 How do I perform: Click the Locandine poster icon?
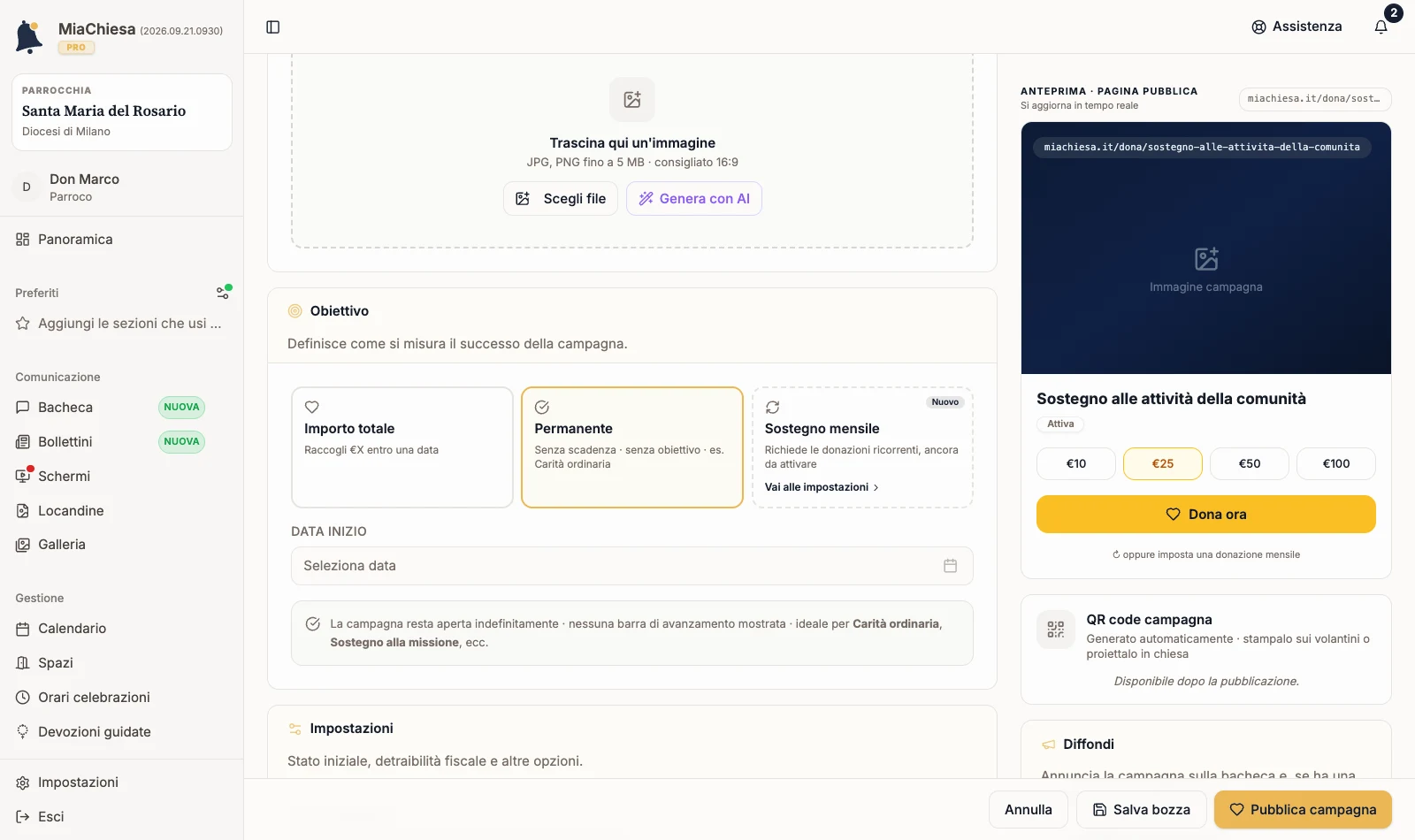pos(23,511)
